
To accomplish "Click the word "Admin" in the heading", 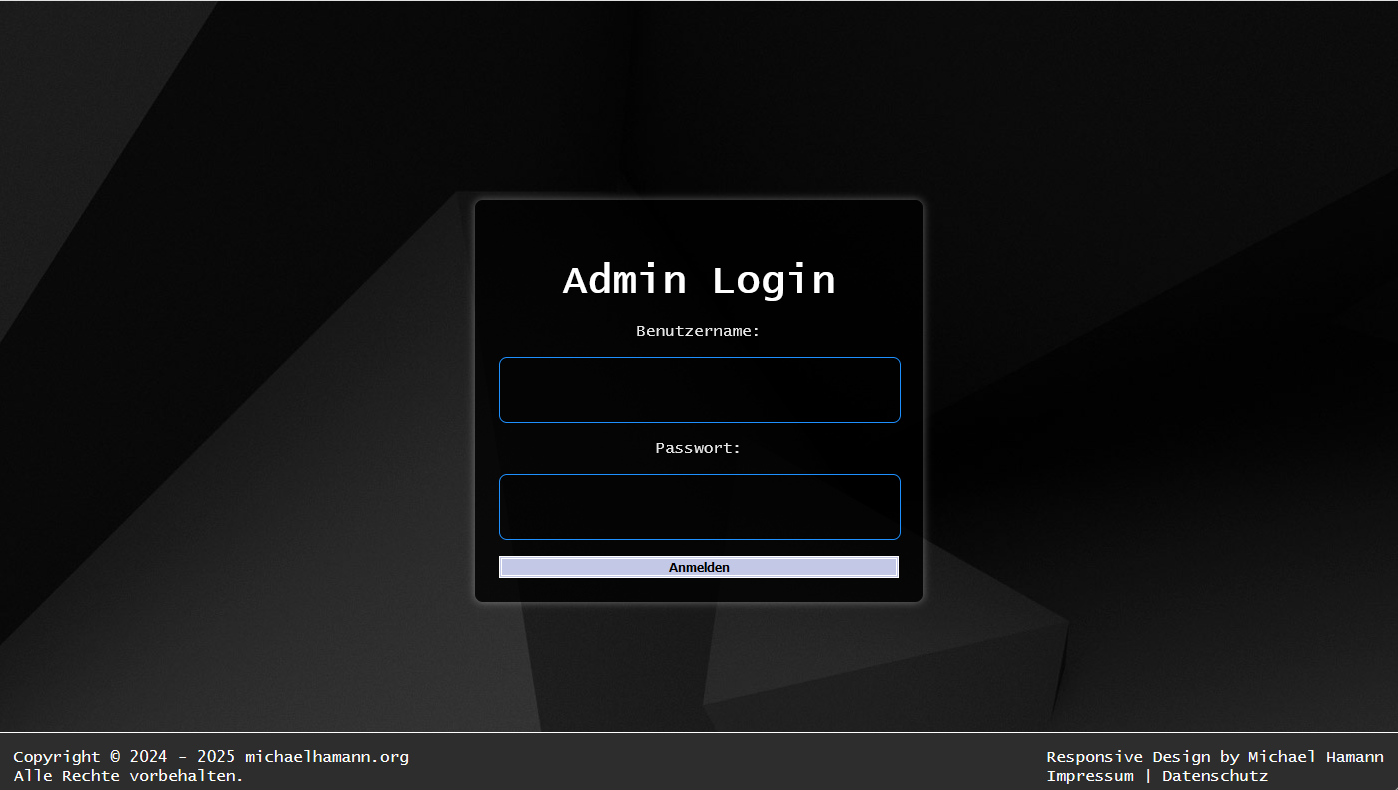I will coord(625,280).
